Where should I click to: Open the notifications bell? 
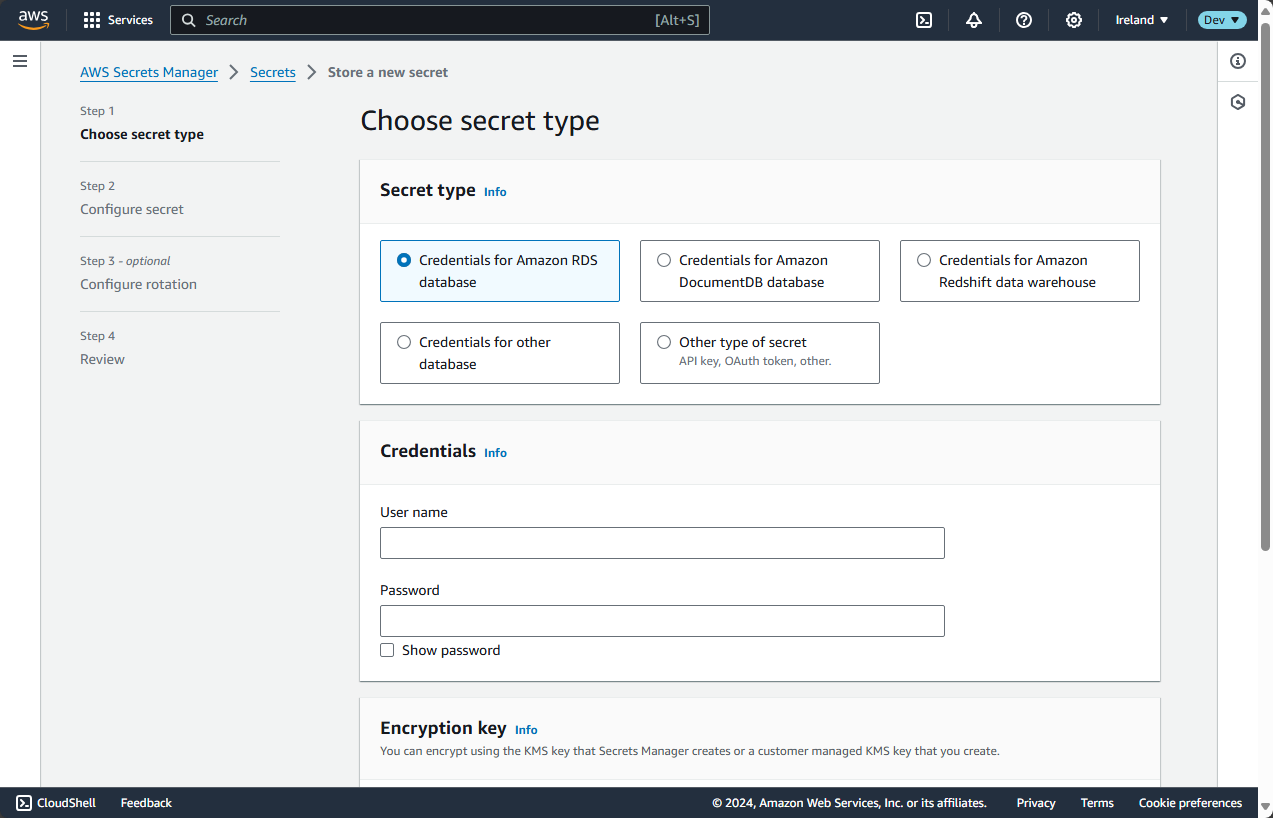click(974, 20)
